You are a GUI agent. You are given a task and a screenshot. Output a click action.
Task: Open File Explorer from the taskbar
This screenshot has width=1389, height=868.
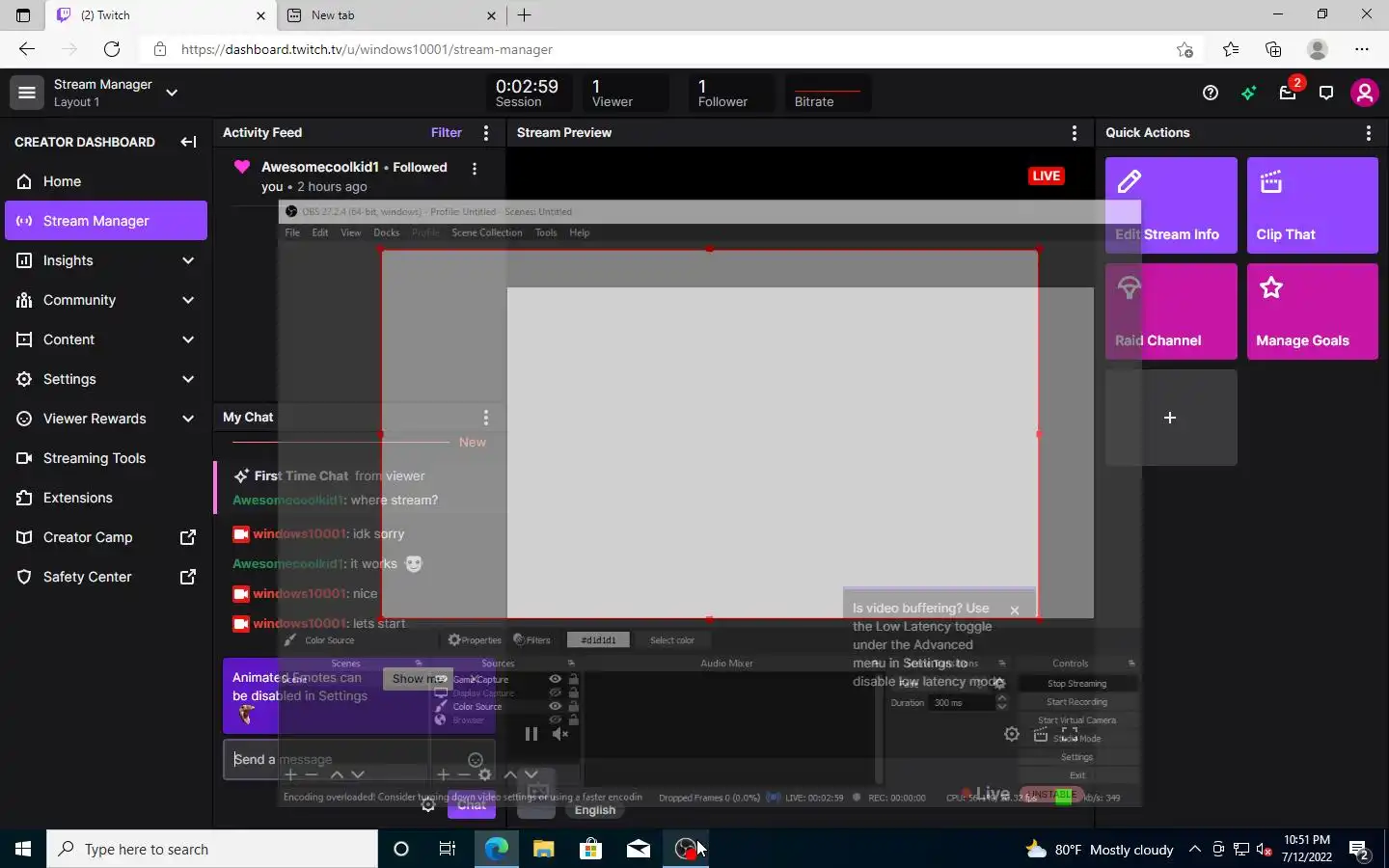tap(543, 849)
